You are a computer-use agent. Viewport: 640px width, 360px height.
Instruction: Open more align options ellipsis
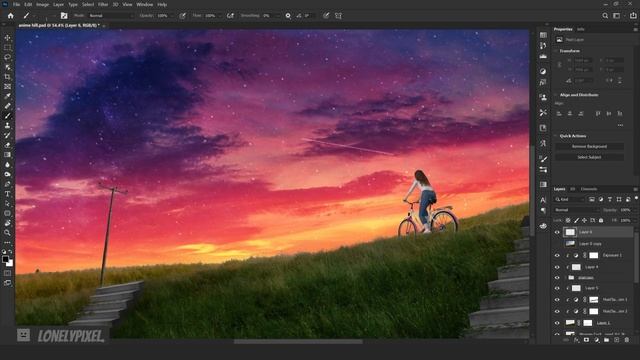(620, 125)
